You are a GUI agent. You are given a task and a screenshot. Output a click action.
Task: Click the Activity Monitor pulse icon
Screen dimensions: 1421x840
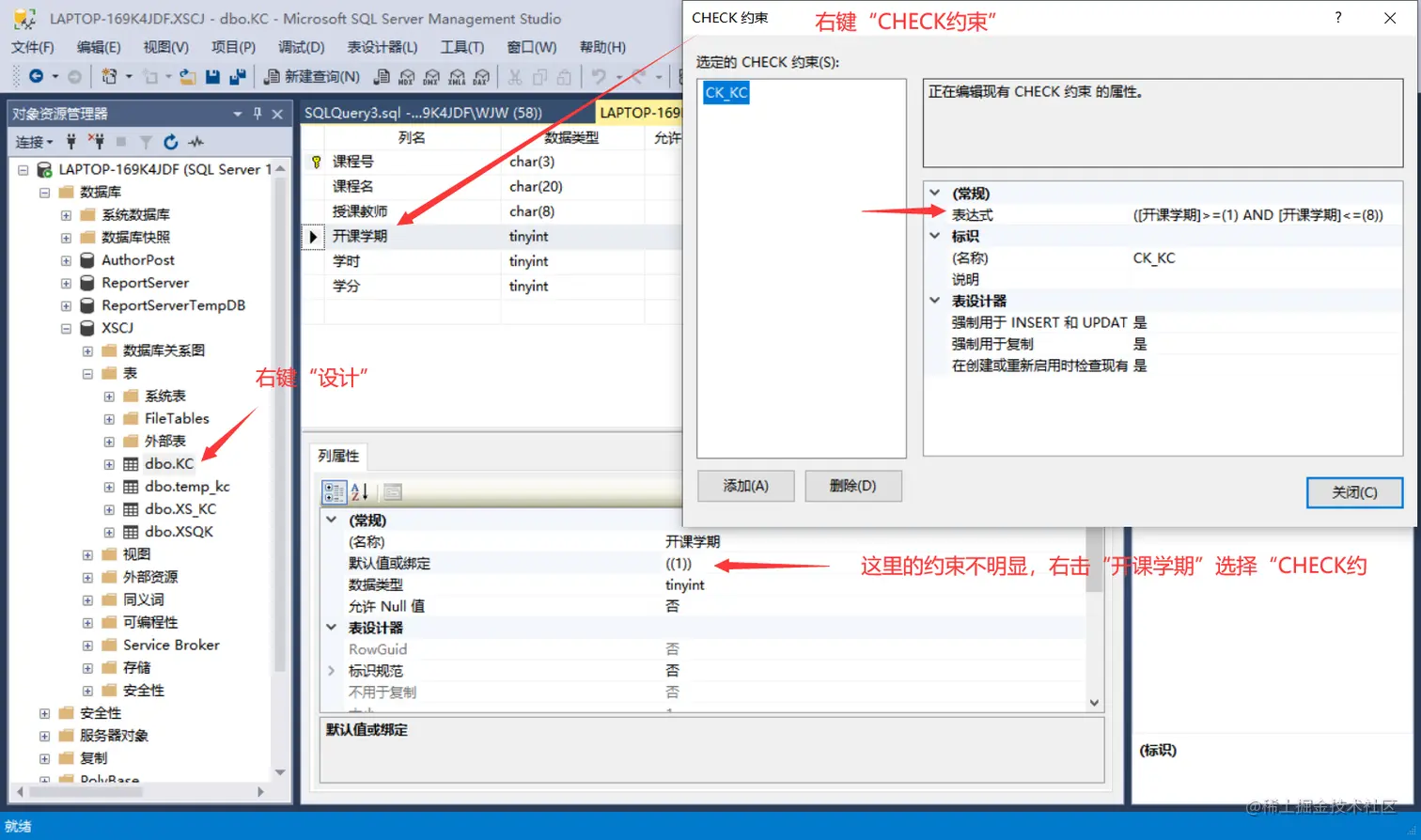coord(195,142)
